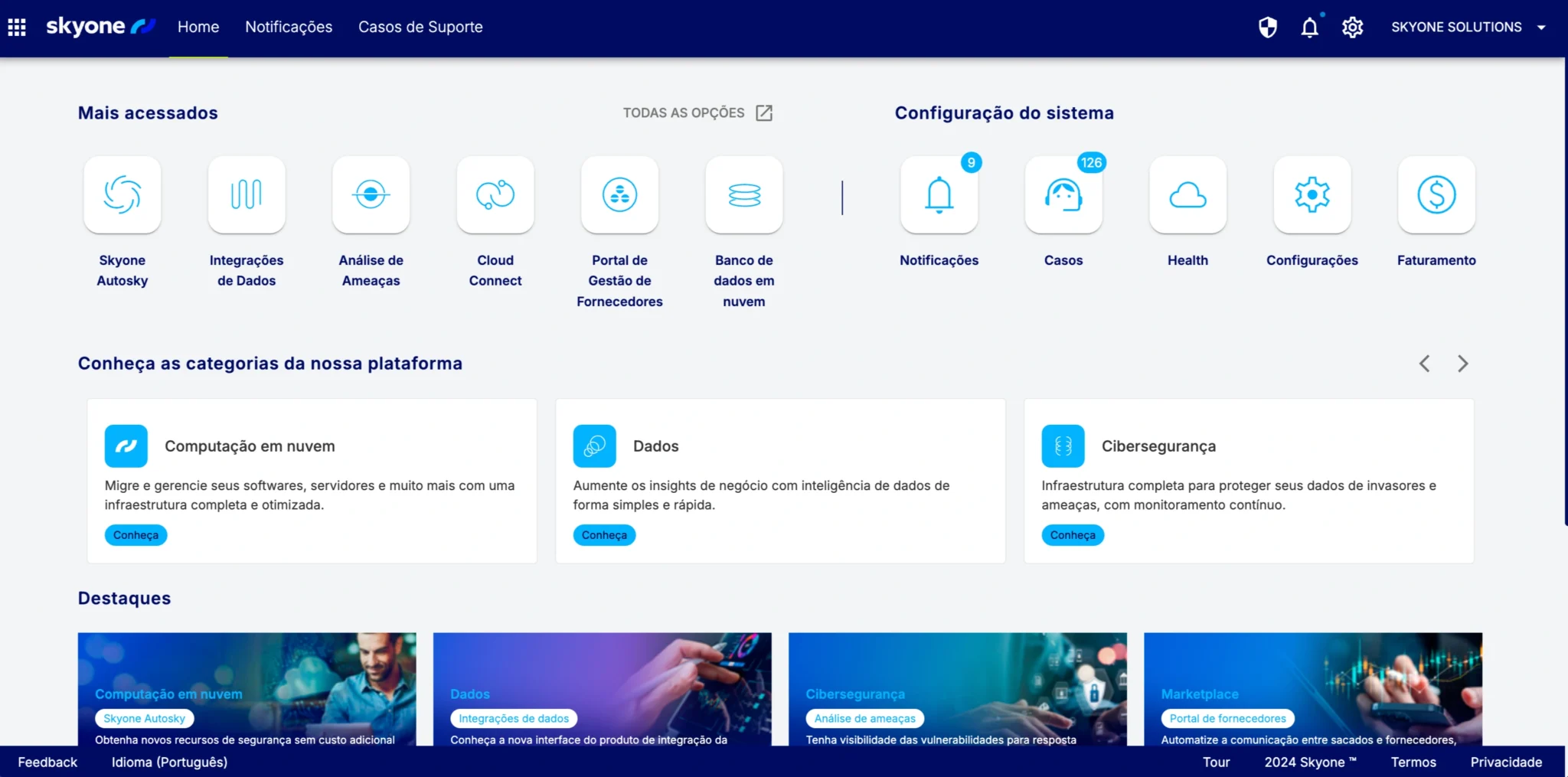Click the Computação em nuvem category icon

[126, 446]
